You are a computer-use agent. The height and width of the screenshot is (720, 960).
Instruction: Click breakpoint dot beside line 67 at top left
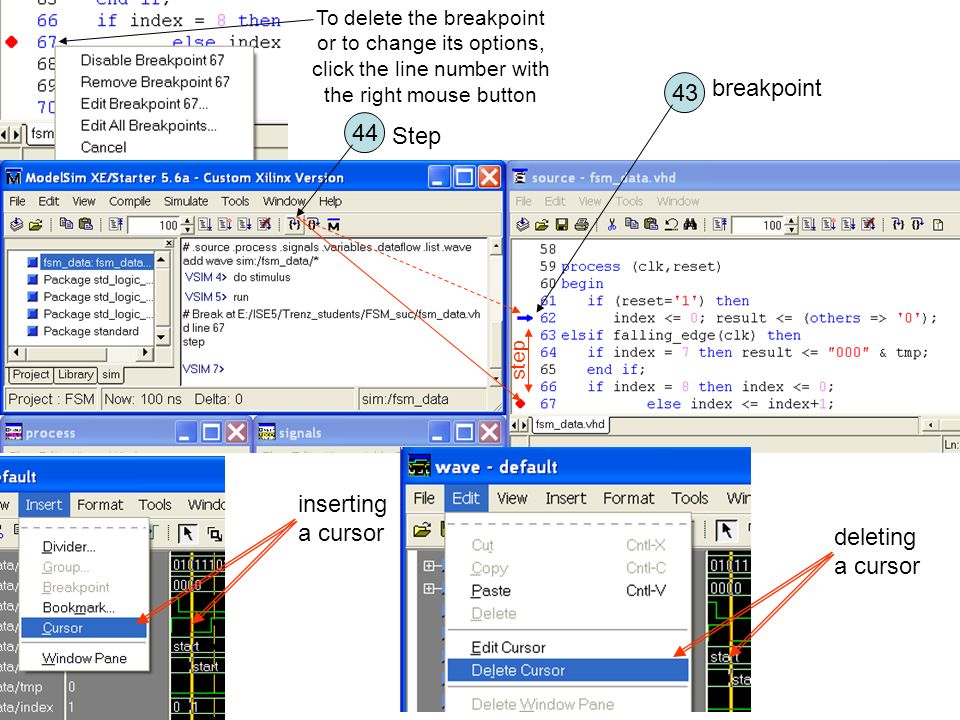[x=12, y=42]
